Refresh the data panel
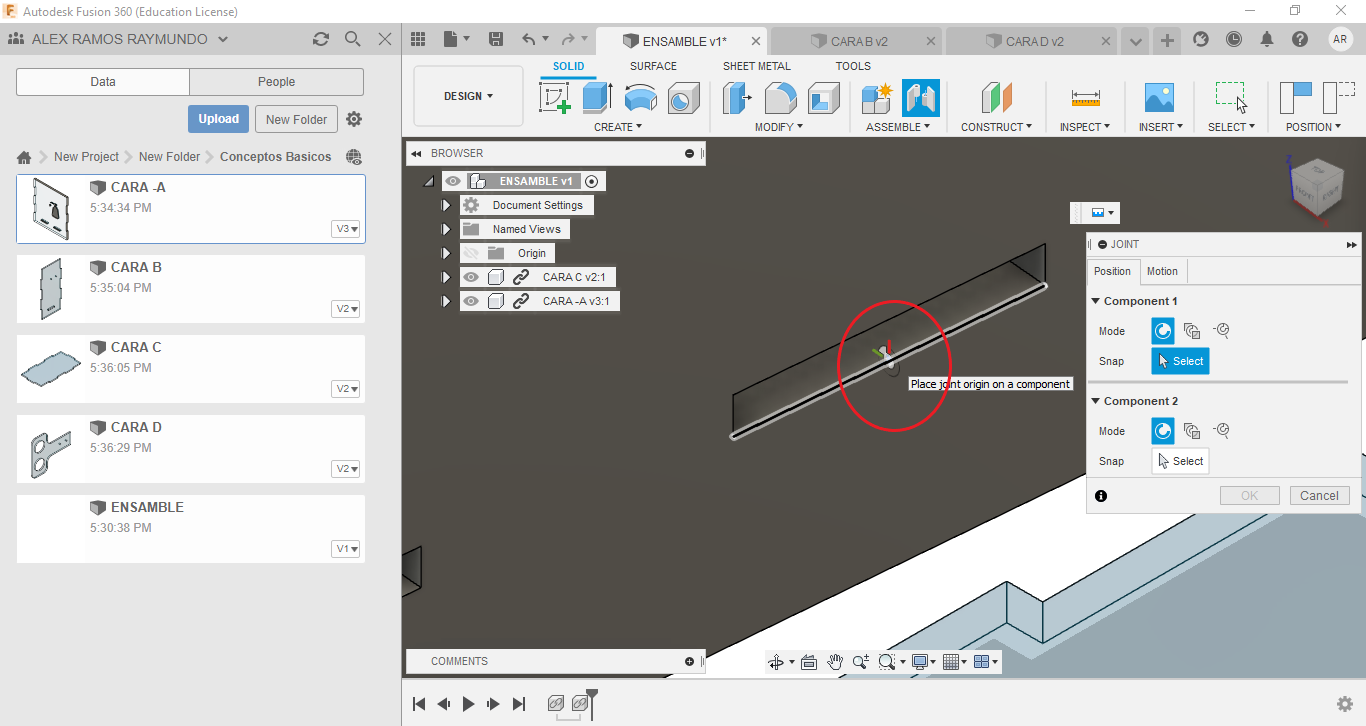 [320, 39]
